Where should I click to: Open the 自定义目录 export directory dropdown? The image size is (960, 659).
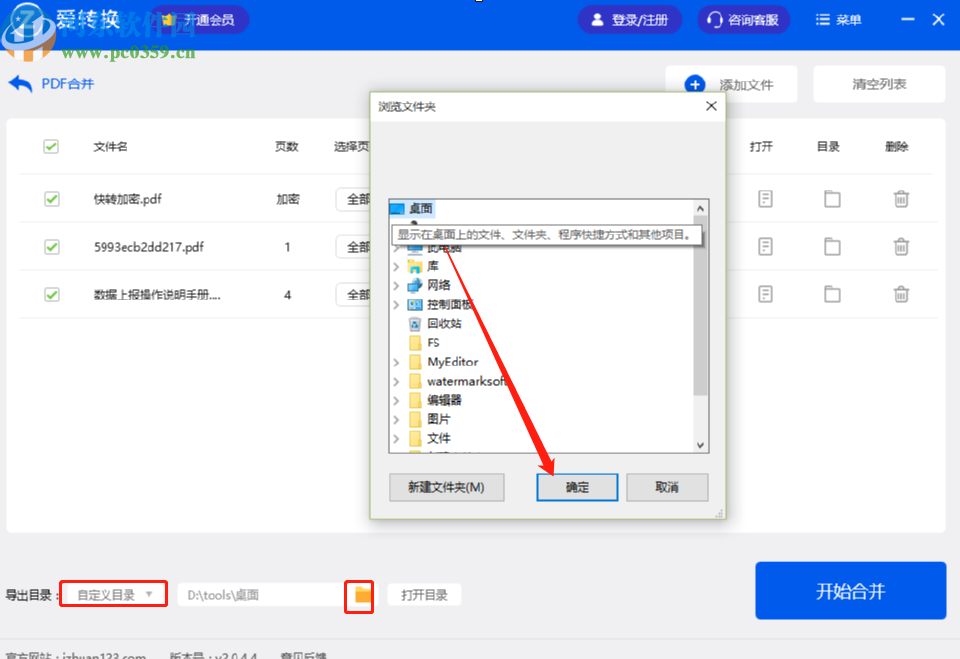113,594
